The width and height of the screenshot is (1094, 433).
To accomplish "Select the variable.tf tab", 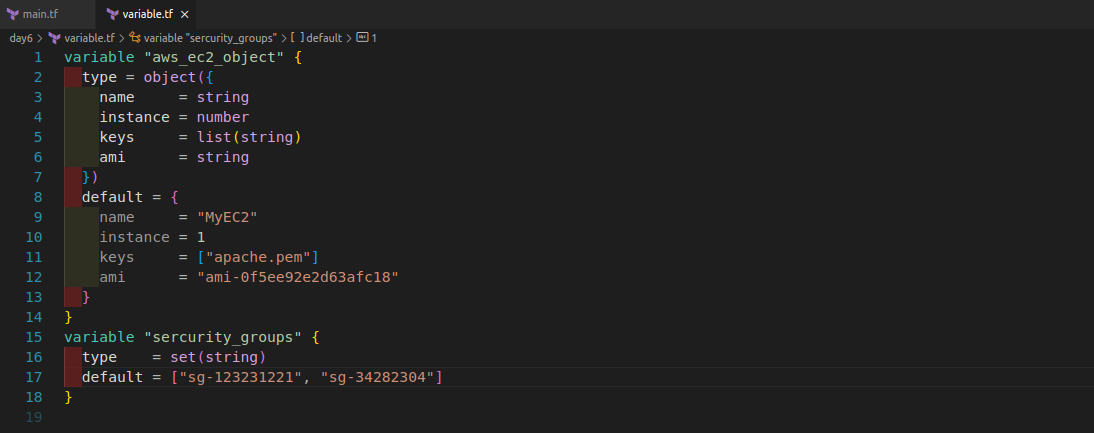I will [145, 14].
